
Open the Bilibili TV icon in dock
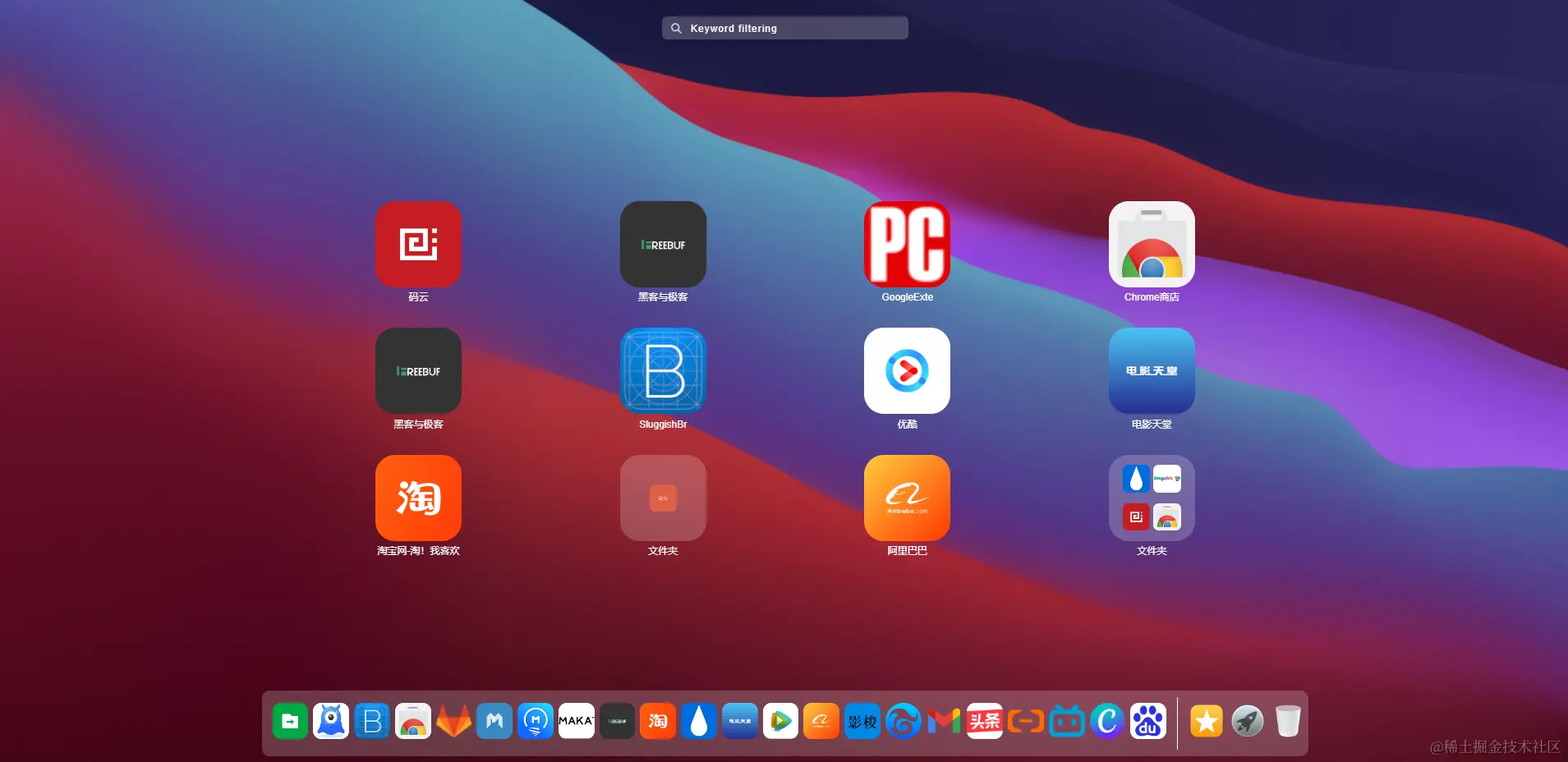(x=1067, y=721)
